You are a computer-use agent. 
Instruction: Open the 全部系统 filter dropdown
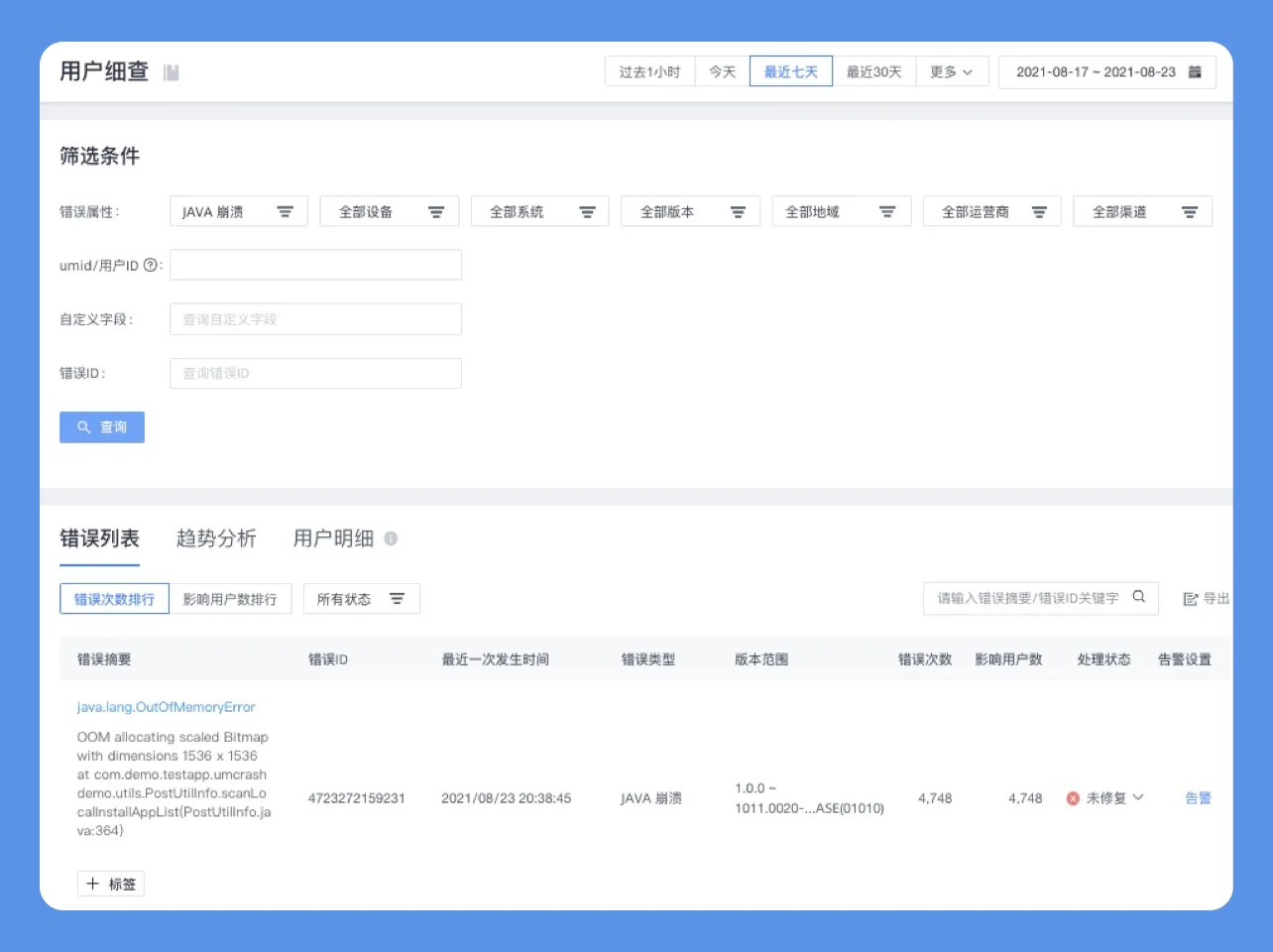coord(540,211)
